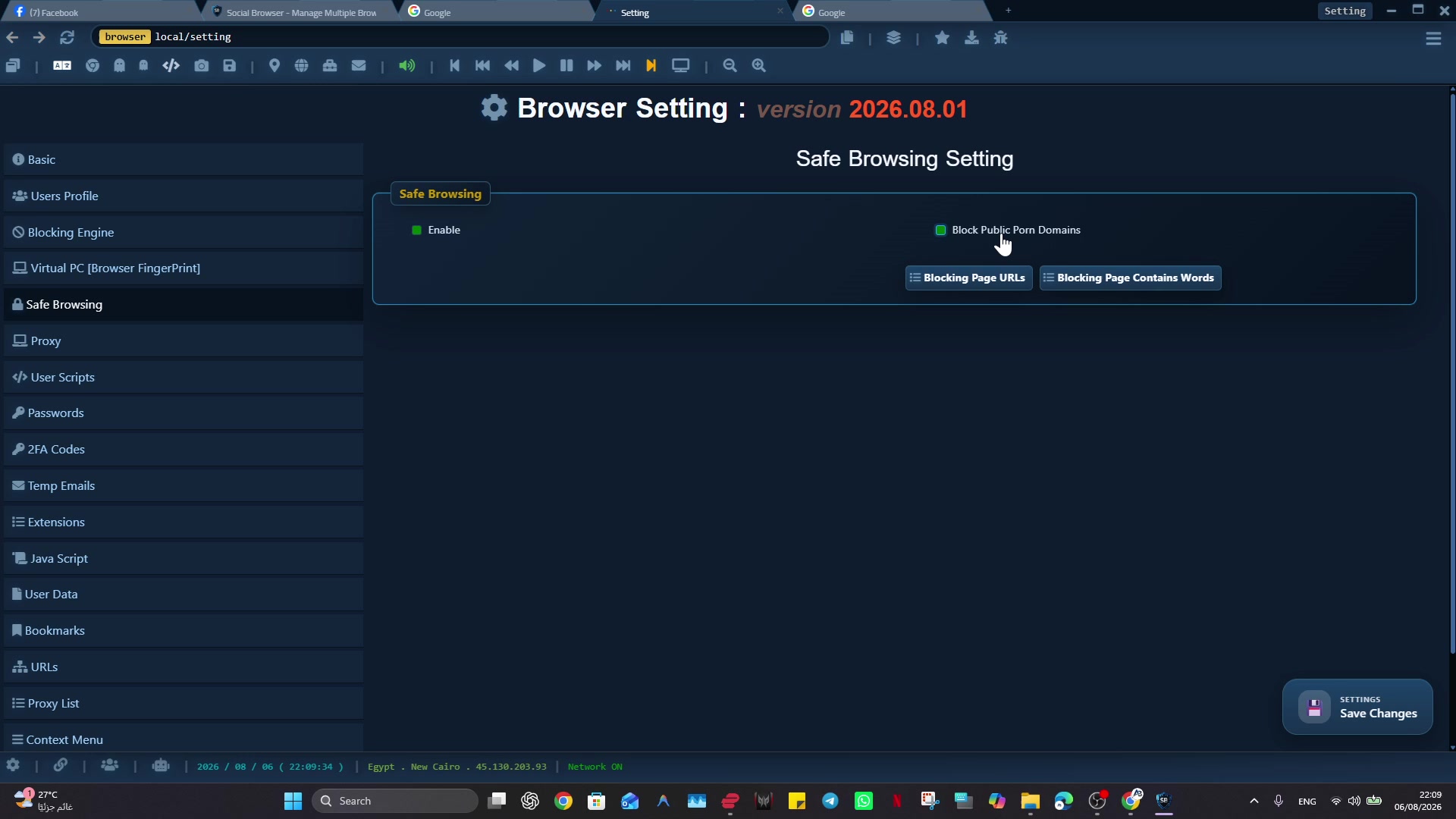1456x819 pixels.
Task: Click the translate language icon in toolbar
Action: (x=62, y=66)
